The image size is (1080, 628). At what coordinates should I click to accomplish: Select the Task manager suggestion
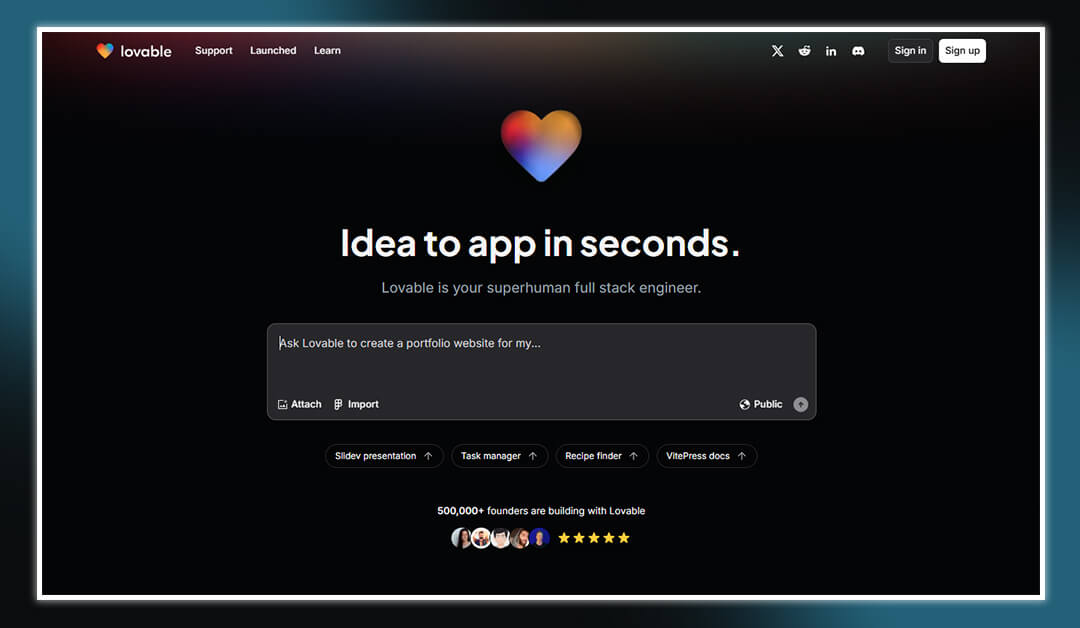[499, 456]
